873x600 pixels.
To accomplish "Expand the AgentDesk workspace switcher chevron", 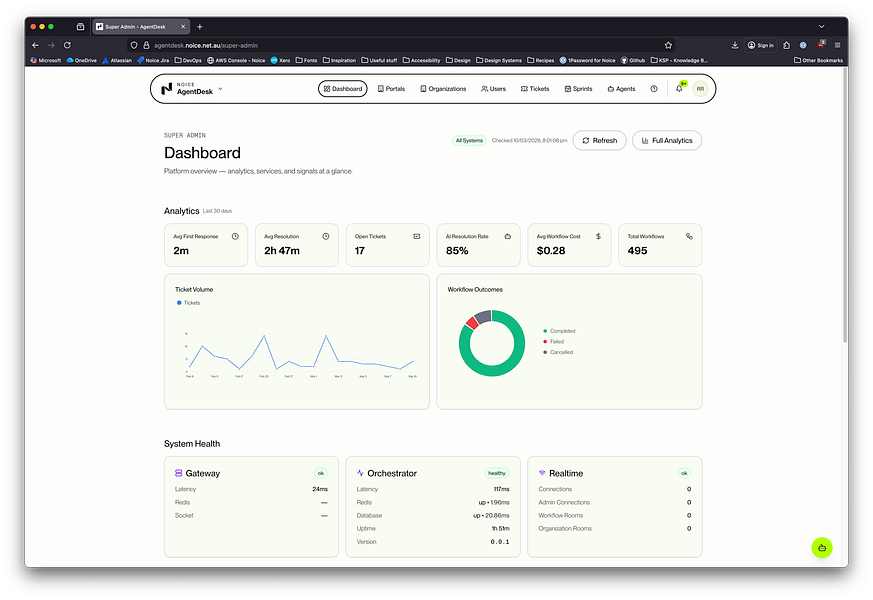I will point(220,88).
